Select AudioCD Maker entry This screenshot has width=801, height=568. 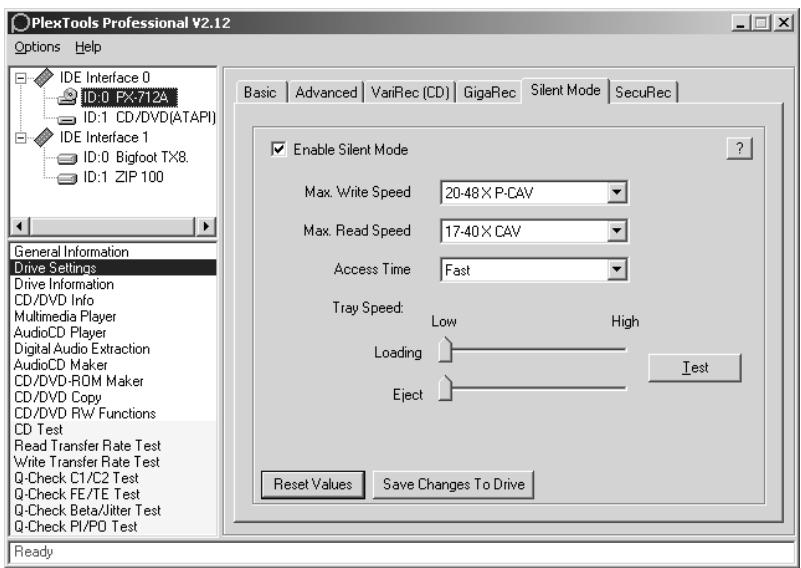pyautogui.click(x=113, y=365)
